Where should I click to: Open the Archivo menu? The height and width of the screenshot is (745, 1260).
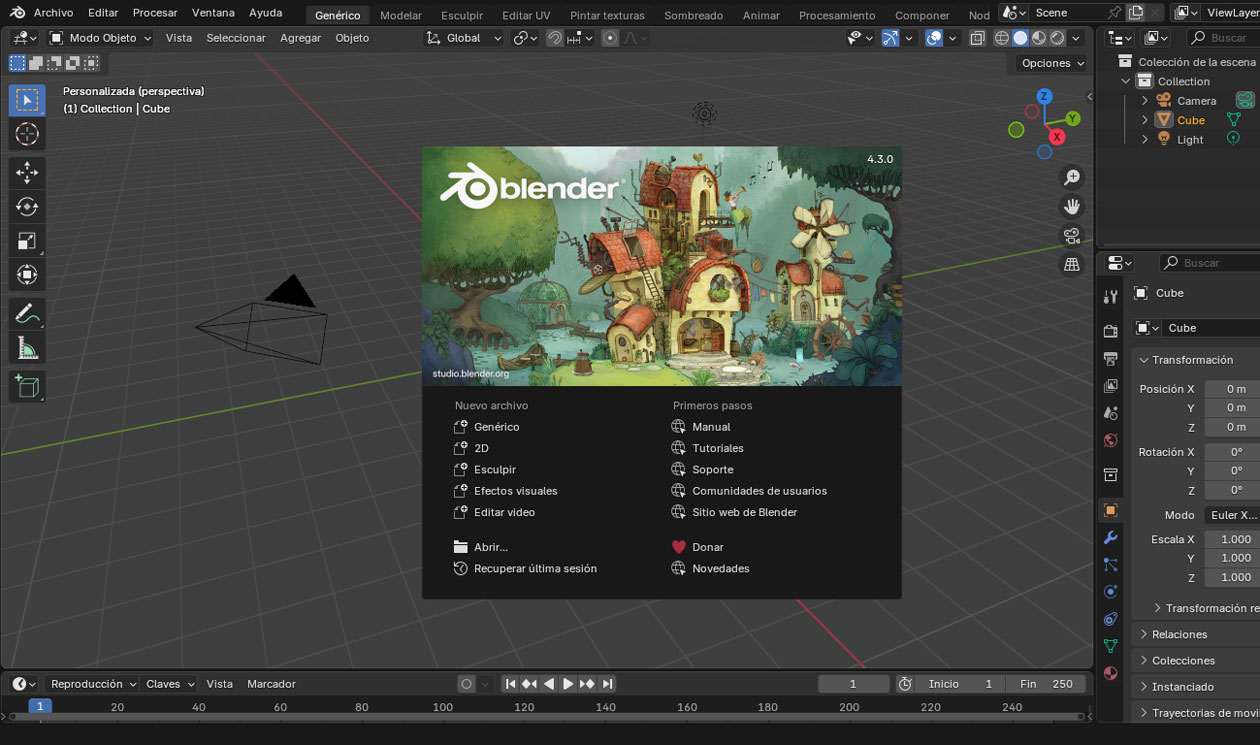53,13
